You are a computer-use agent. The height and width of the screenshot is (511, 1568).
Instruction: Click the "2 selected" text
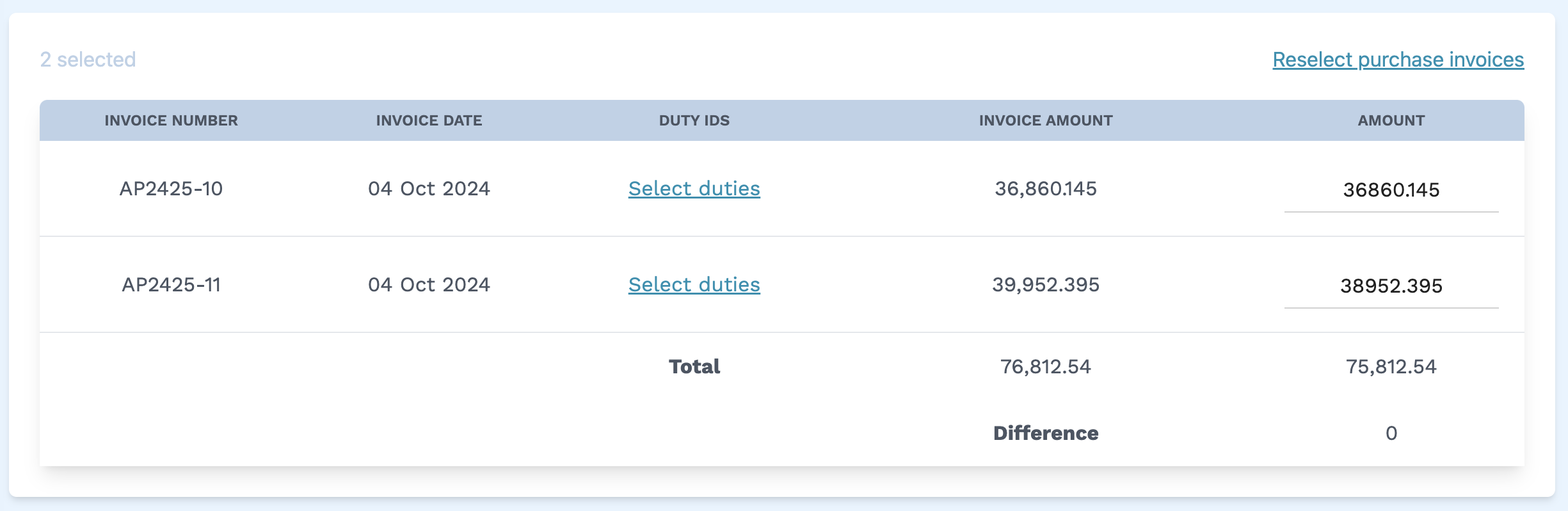pyautogui.click(x=88, y=60)
